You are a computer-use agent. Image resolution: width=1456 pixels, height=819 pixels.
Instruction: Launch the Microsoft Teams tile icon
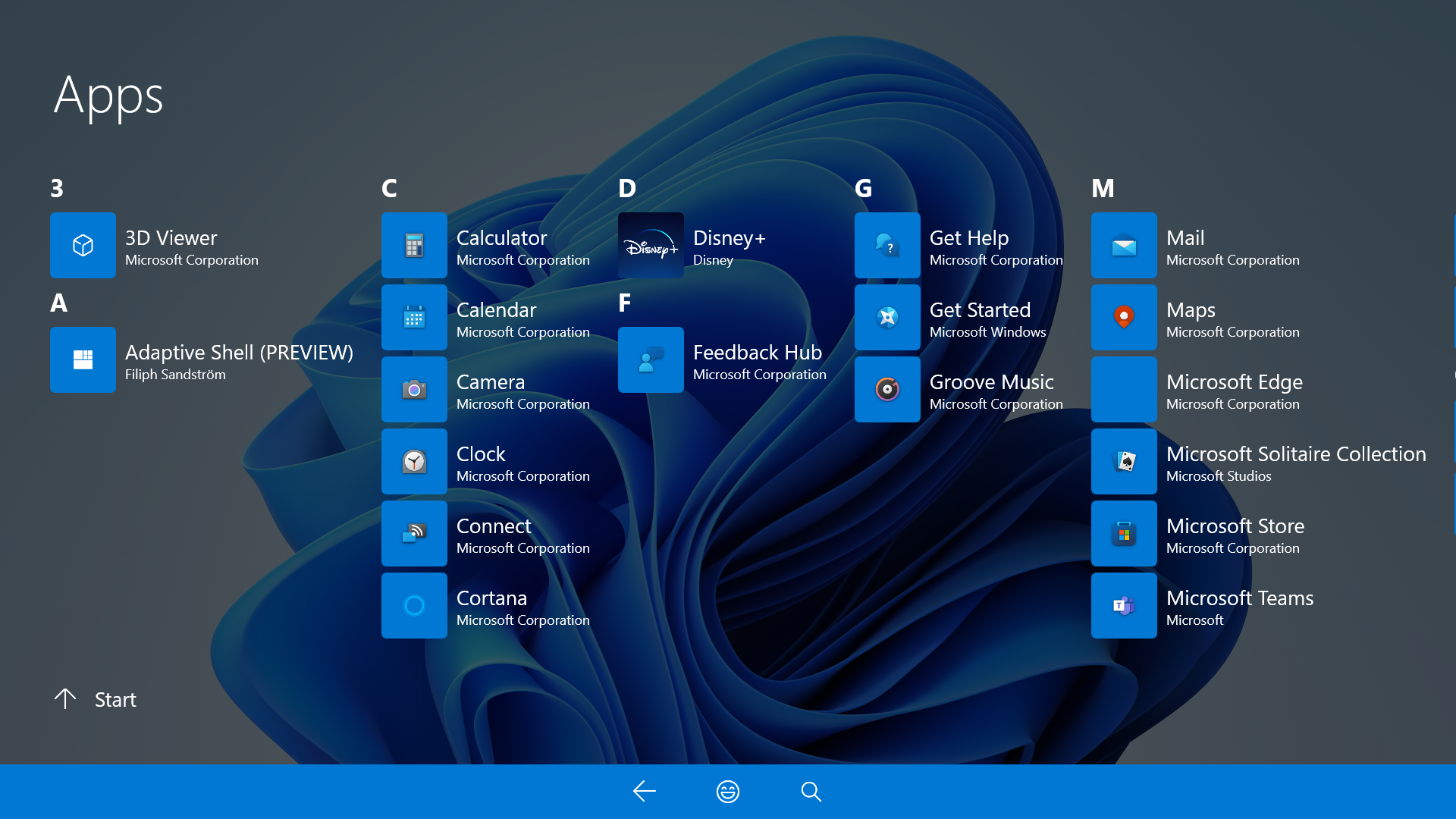pyautogui.click(x=1124, y=605)
